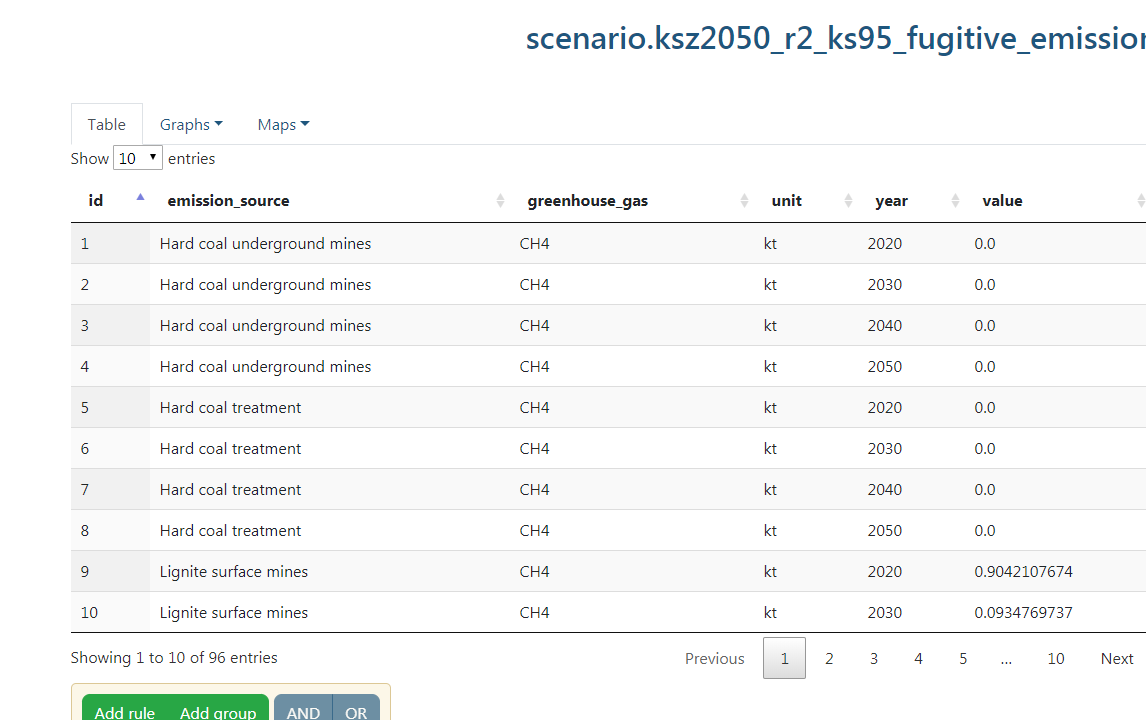1146x720 pixels.
Task: Sort by unit column arrows
Action: pyautogui.click(x=848, y=200)
